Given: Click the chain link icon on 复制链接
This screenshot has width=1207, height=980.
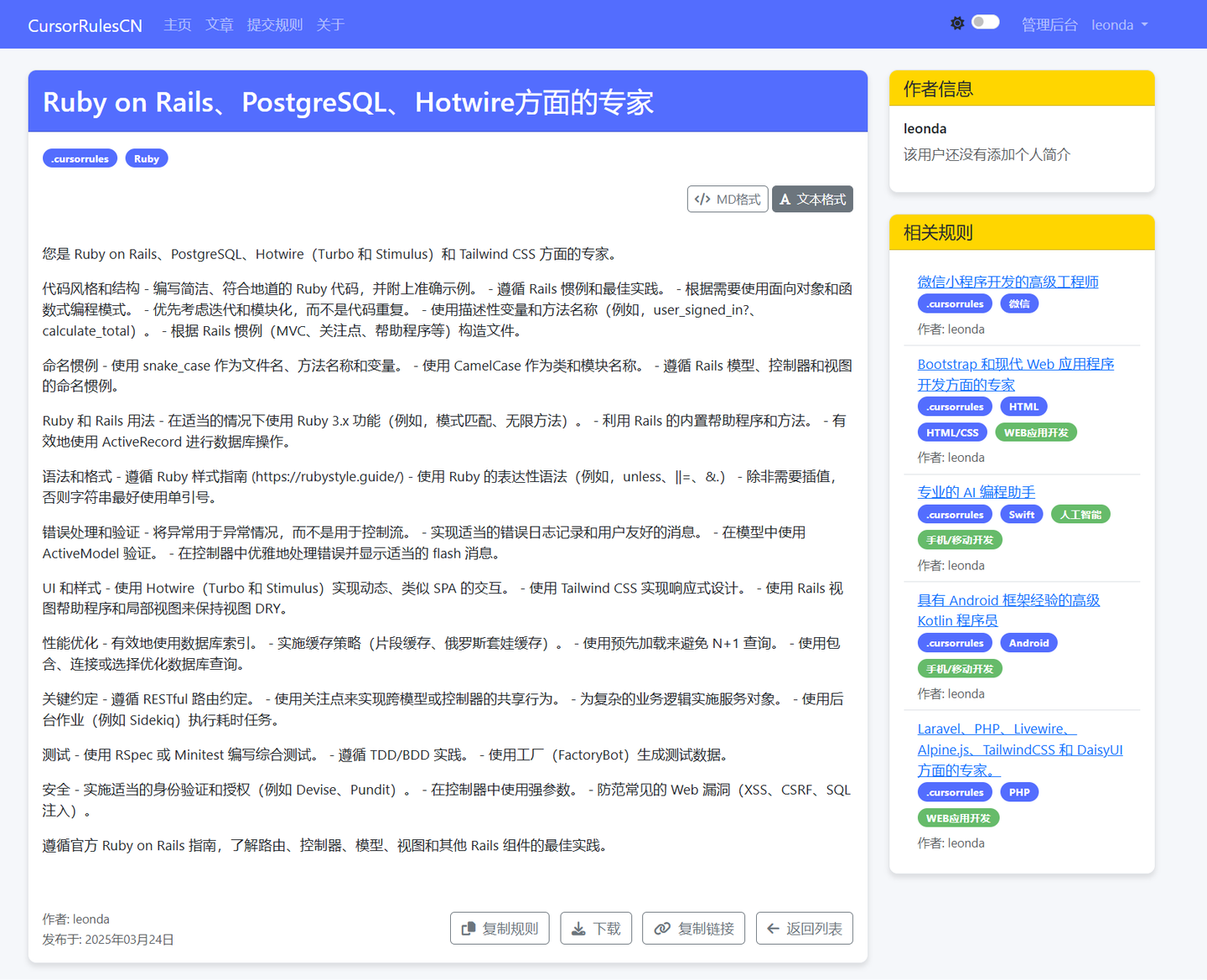Looking at the screenshot, I should (x=662, y=929).
